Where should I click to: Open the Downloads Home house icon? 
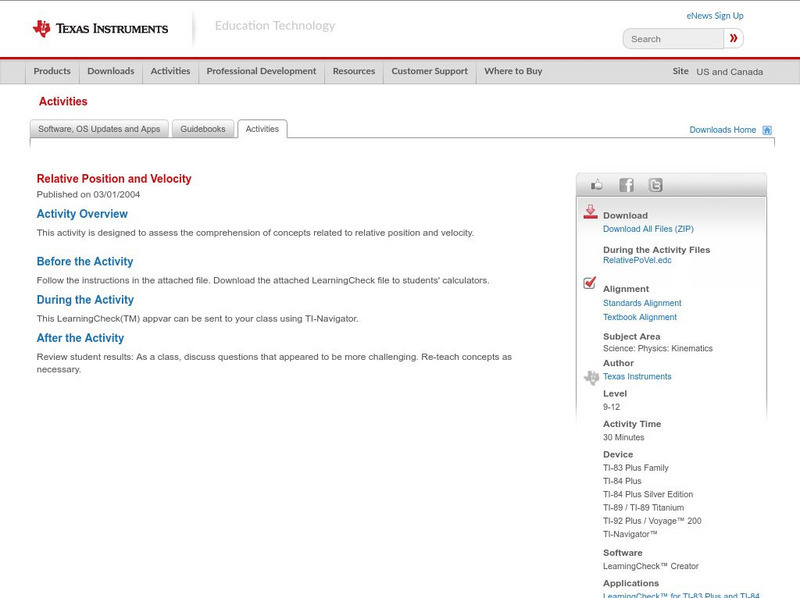click(x=767, y=130)
